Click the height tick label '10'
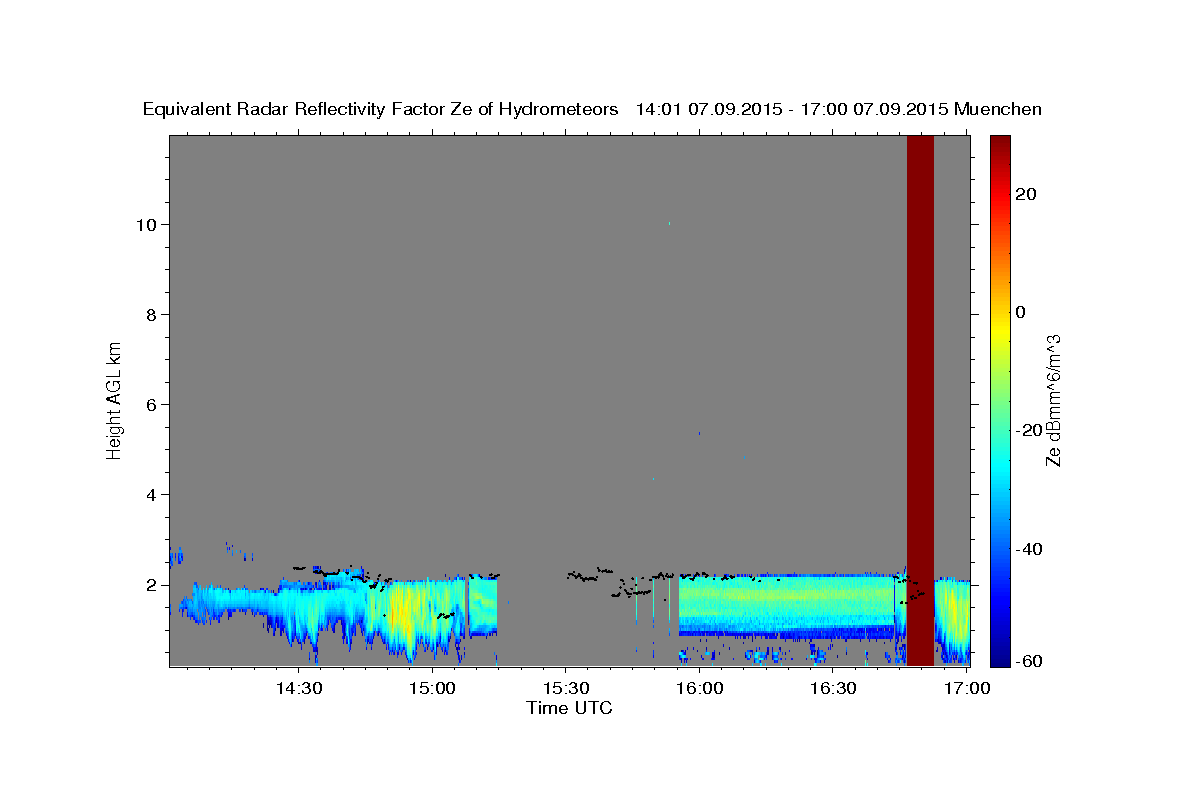Image resolution: width=1200 pixels, height=800 pixels. (x=146, y=225)
